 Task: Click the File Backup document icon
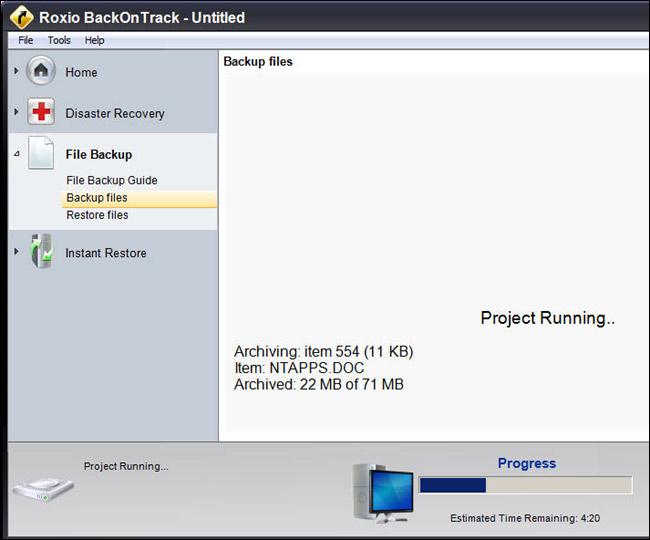[41, 153]
